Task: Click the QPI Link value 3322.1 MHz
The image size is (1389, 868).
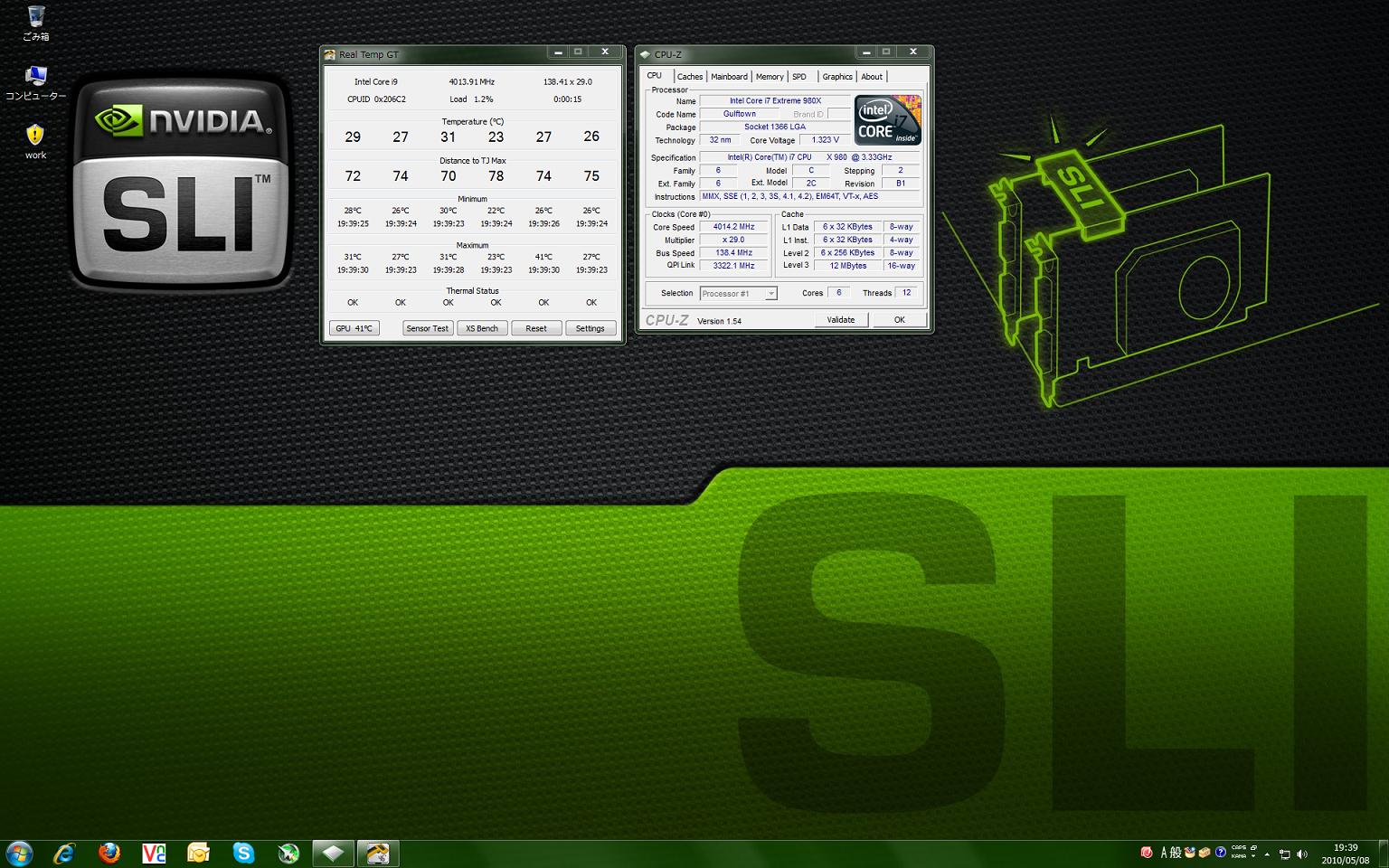Action: point(733,266)
